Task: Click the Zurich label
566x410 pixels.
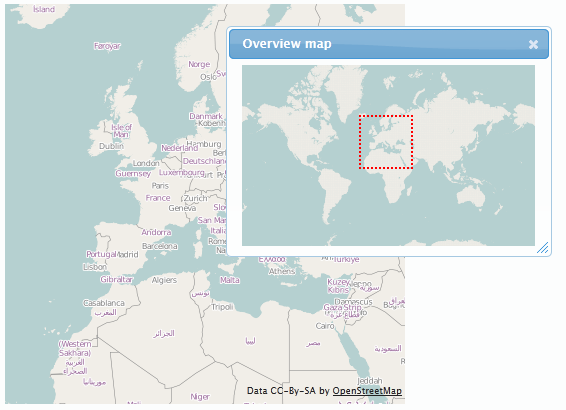Action: [196, 199]
